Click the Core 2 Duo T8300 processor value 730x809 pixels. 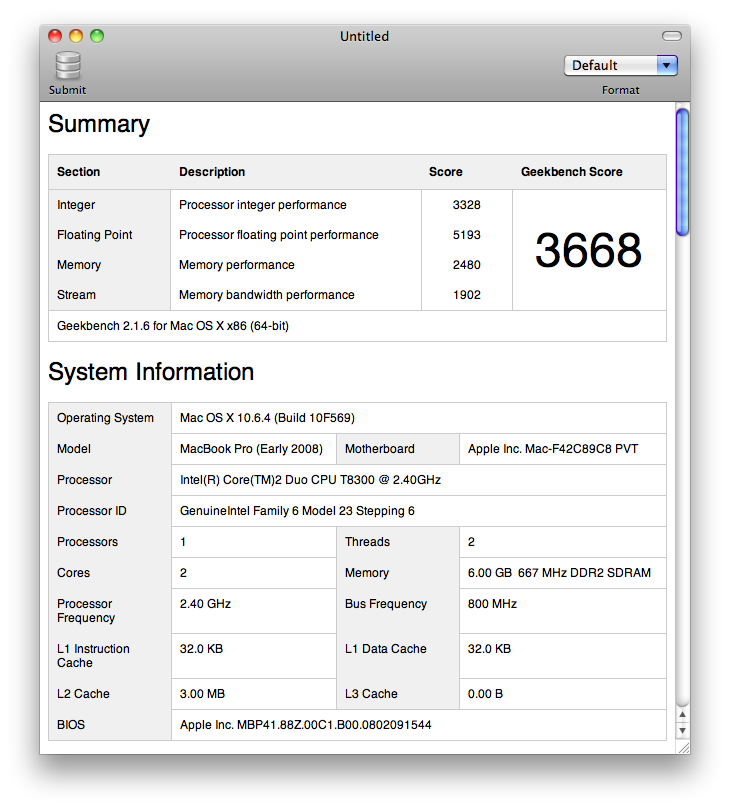pyautogui.click(x=310, y=480)
